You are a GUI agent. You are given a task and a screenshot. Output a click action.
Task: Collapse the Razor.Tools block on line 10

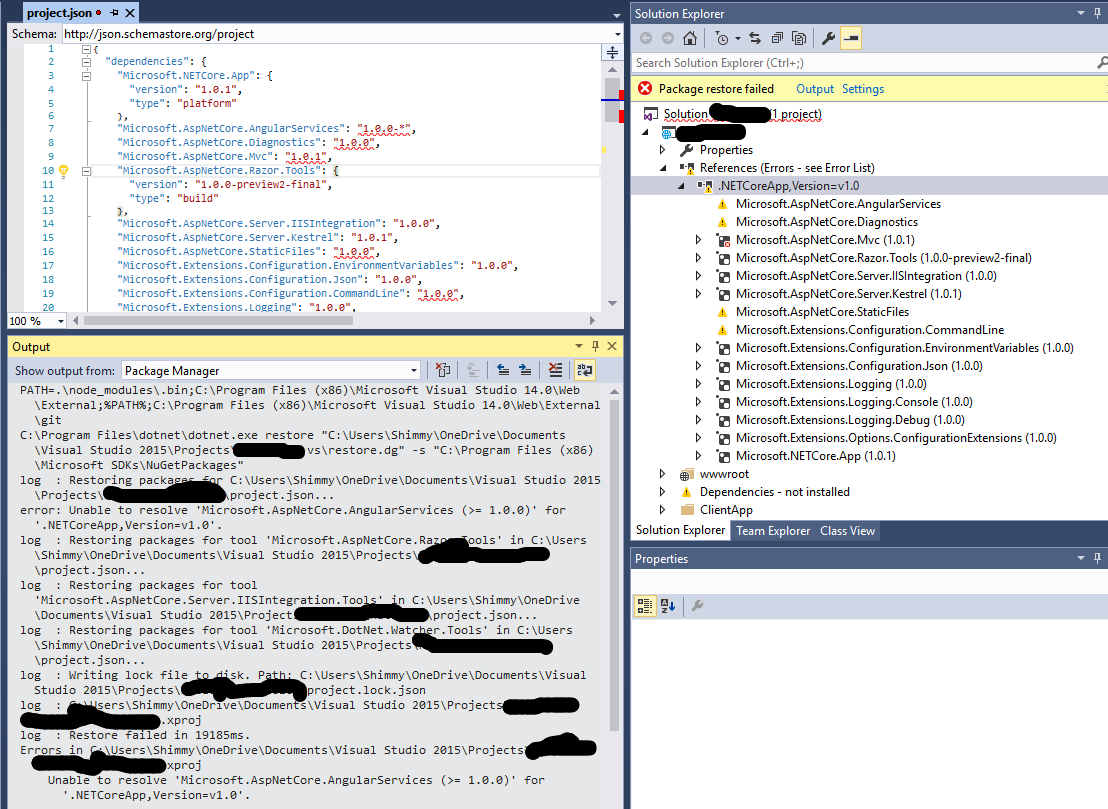86,171
